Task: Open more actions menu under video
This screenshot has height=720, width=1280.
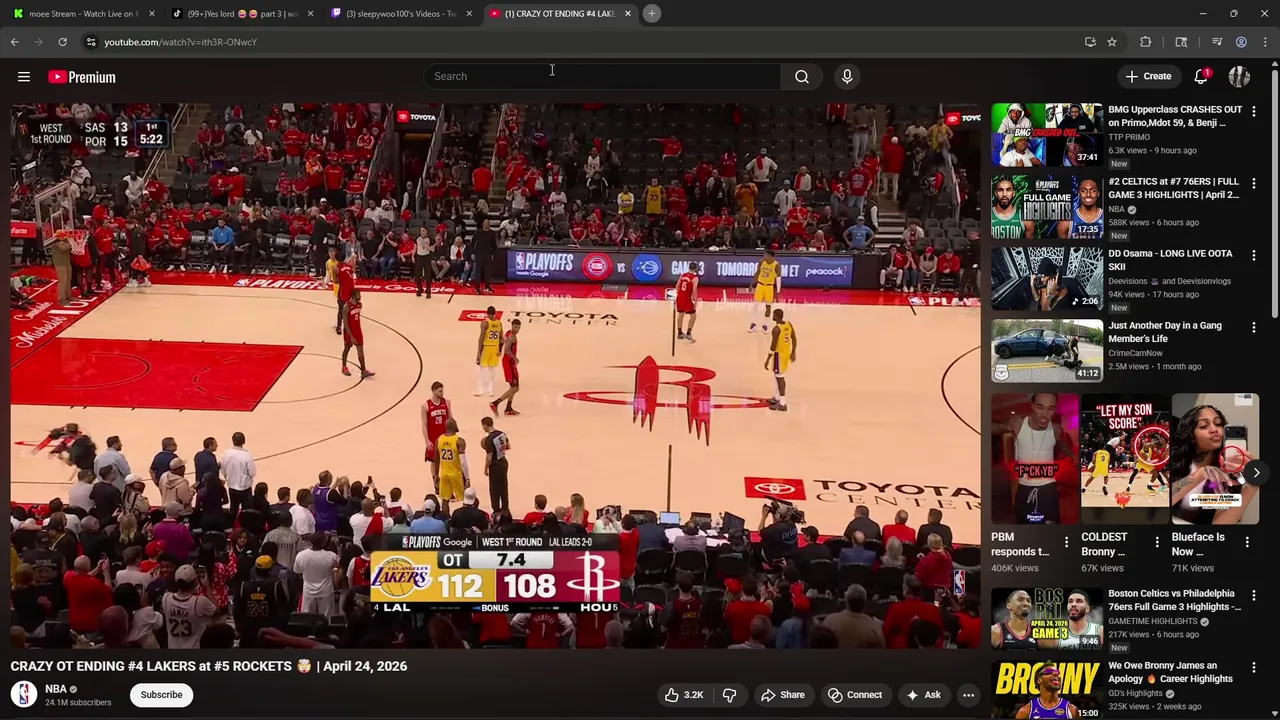Action: 968,695
